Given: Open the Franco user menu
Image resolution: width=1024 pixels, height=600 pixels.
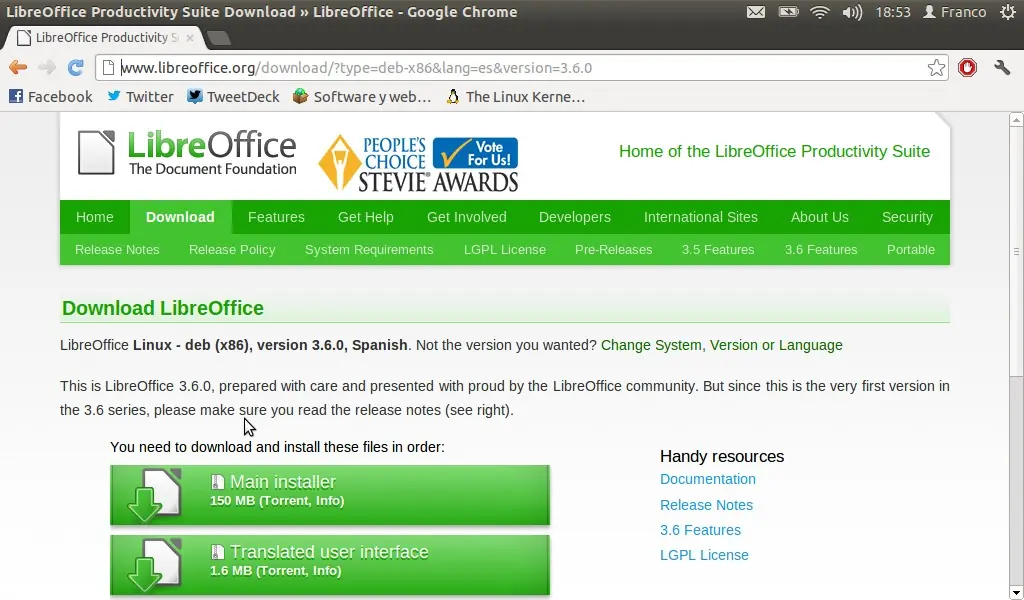Looking at the screenshot, I should coord(954,12).
